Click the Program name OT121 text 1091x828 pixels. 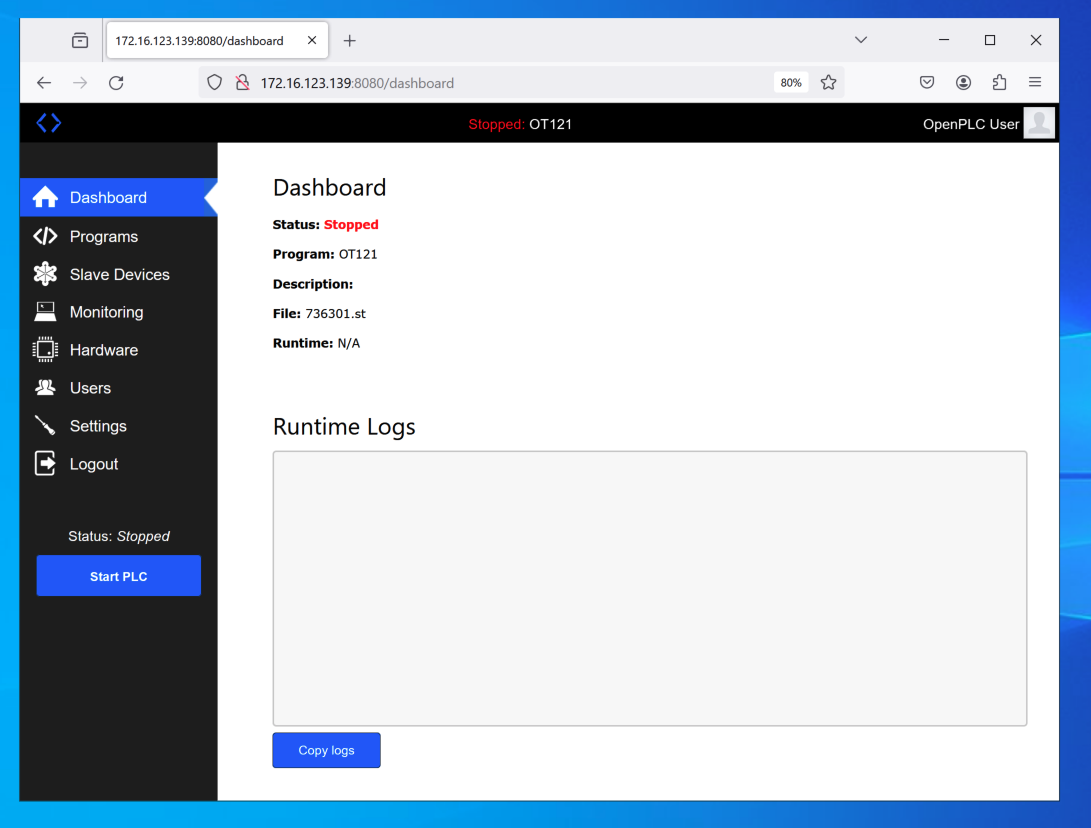point(358,255)
